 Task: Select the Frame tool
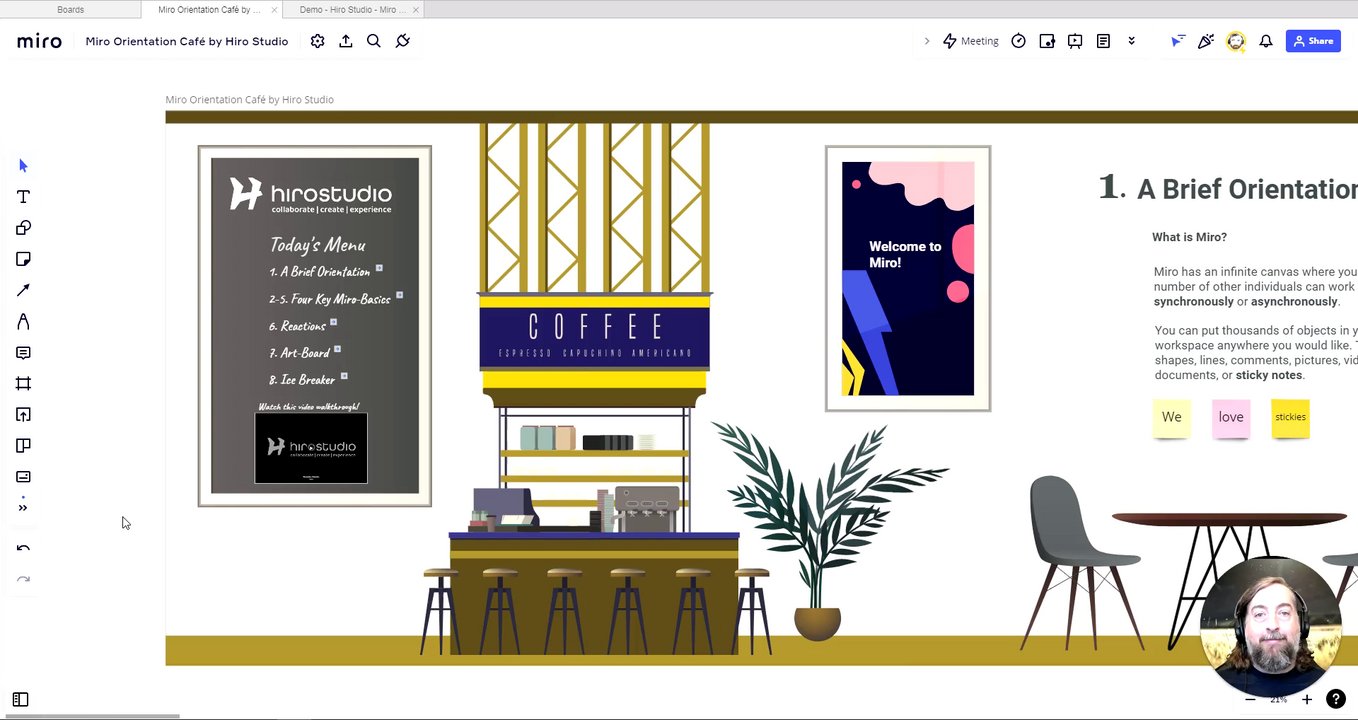pos(23,383)
